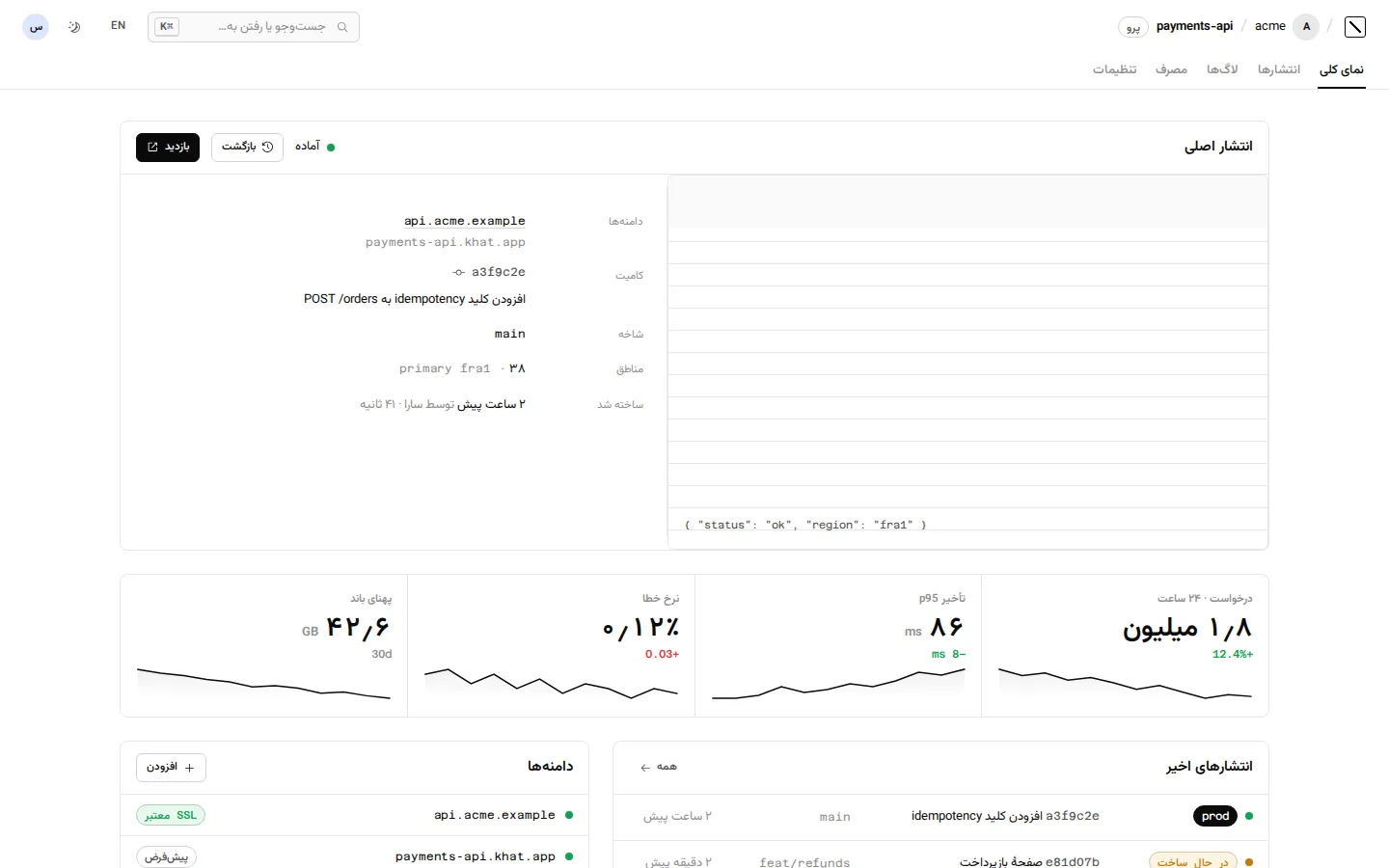
Task: Click the 'SSL معتبر' badge
Action: [x=171, y=815]
